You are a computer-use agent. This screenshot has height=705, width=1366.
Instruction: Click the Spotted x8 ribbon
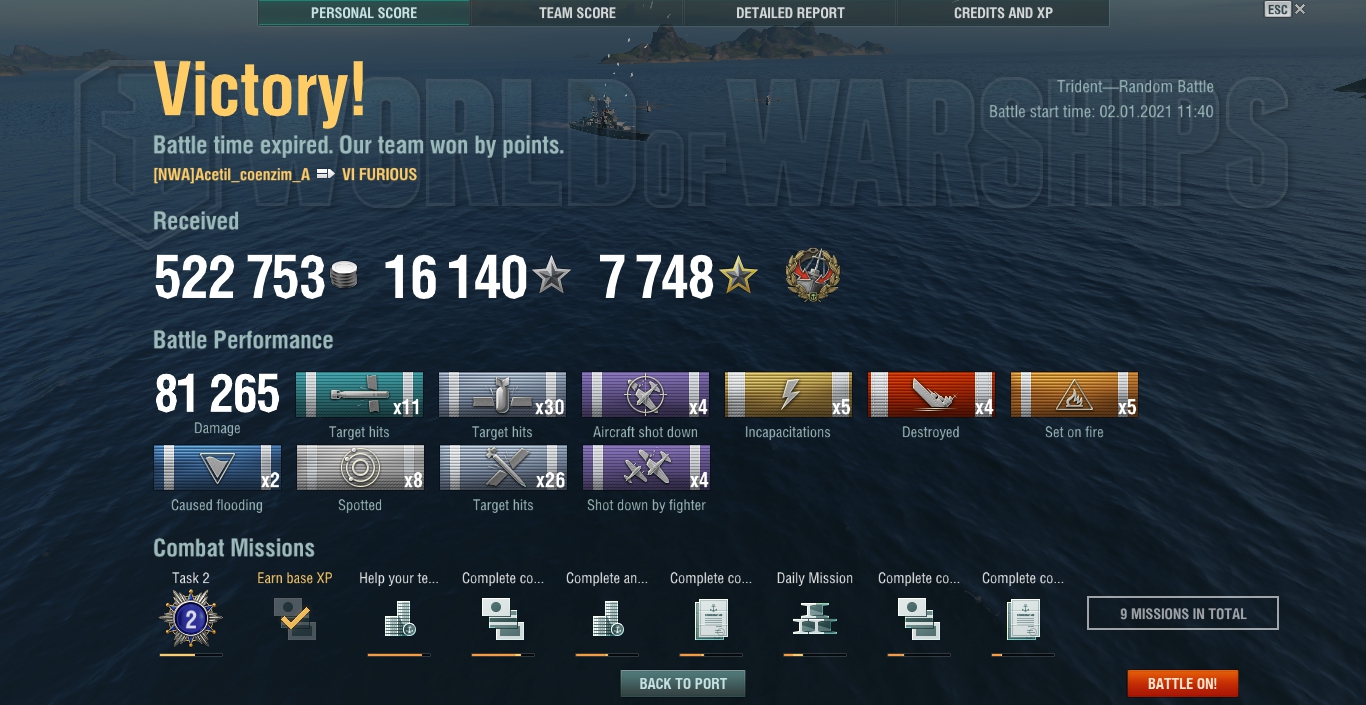pyautogui.click(x=360, y=468)
